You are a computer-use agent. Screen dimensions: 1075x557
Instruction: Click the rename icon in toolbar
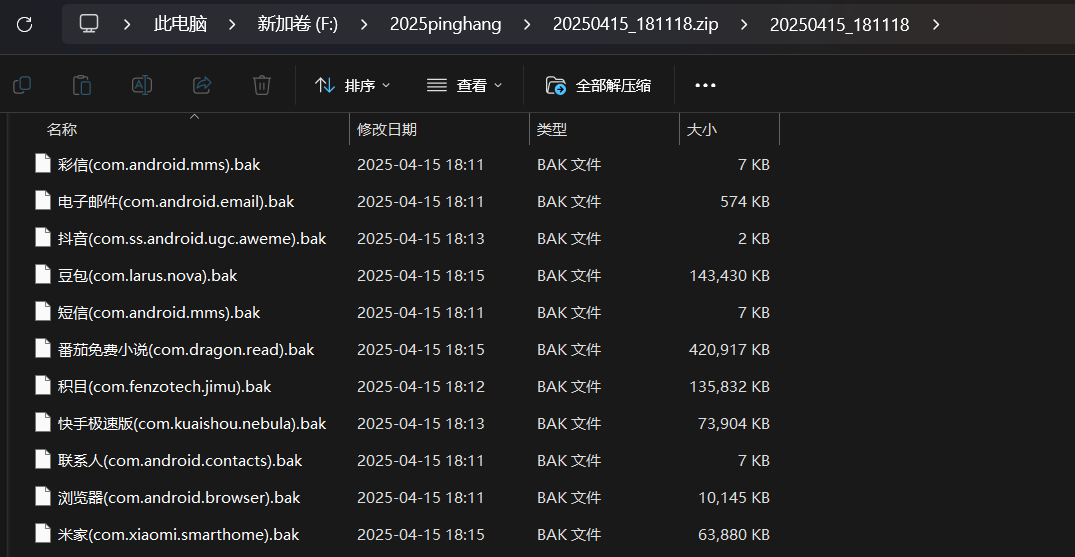tap(142, 85)
